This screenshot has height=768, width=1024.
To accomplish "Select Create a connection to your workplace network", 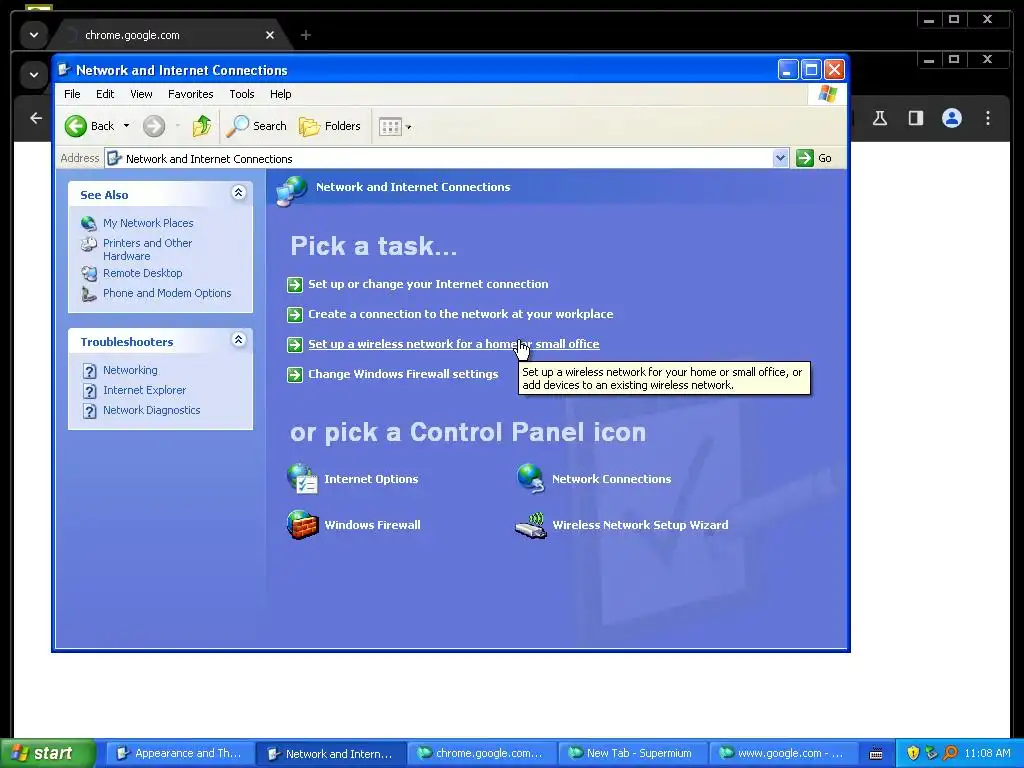I will point(460,314).
